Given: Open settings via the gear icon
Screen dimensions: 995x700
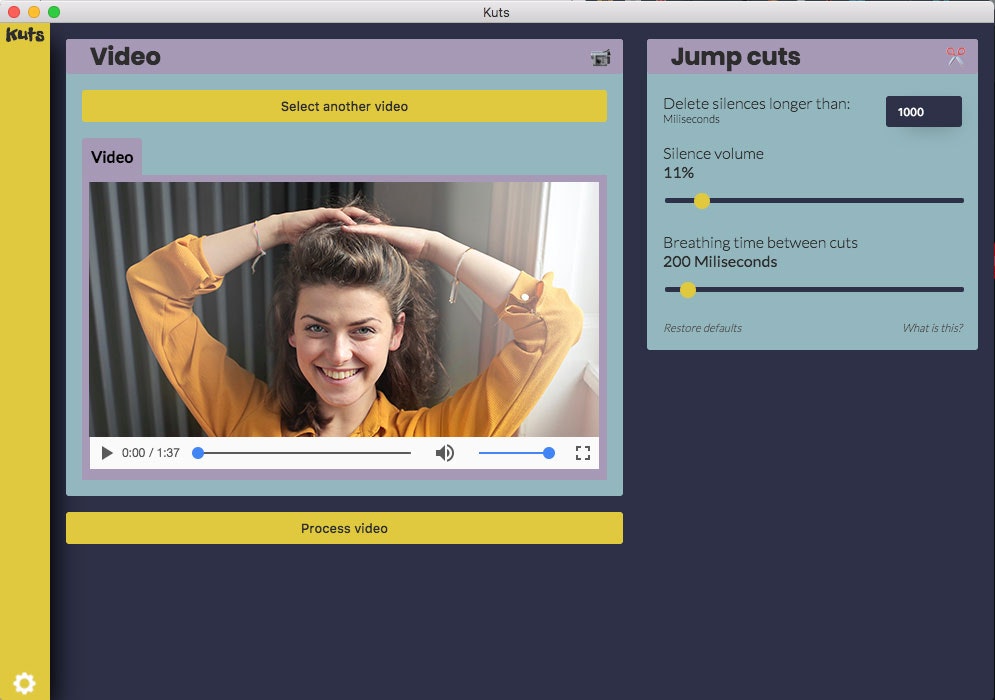Looking at the screenshot, I should [x=24, y=683].
